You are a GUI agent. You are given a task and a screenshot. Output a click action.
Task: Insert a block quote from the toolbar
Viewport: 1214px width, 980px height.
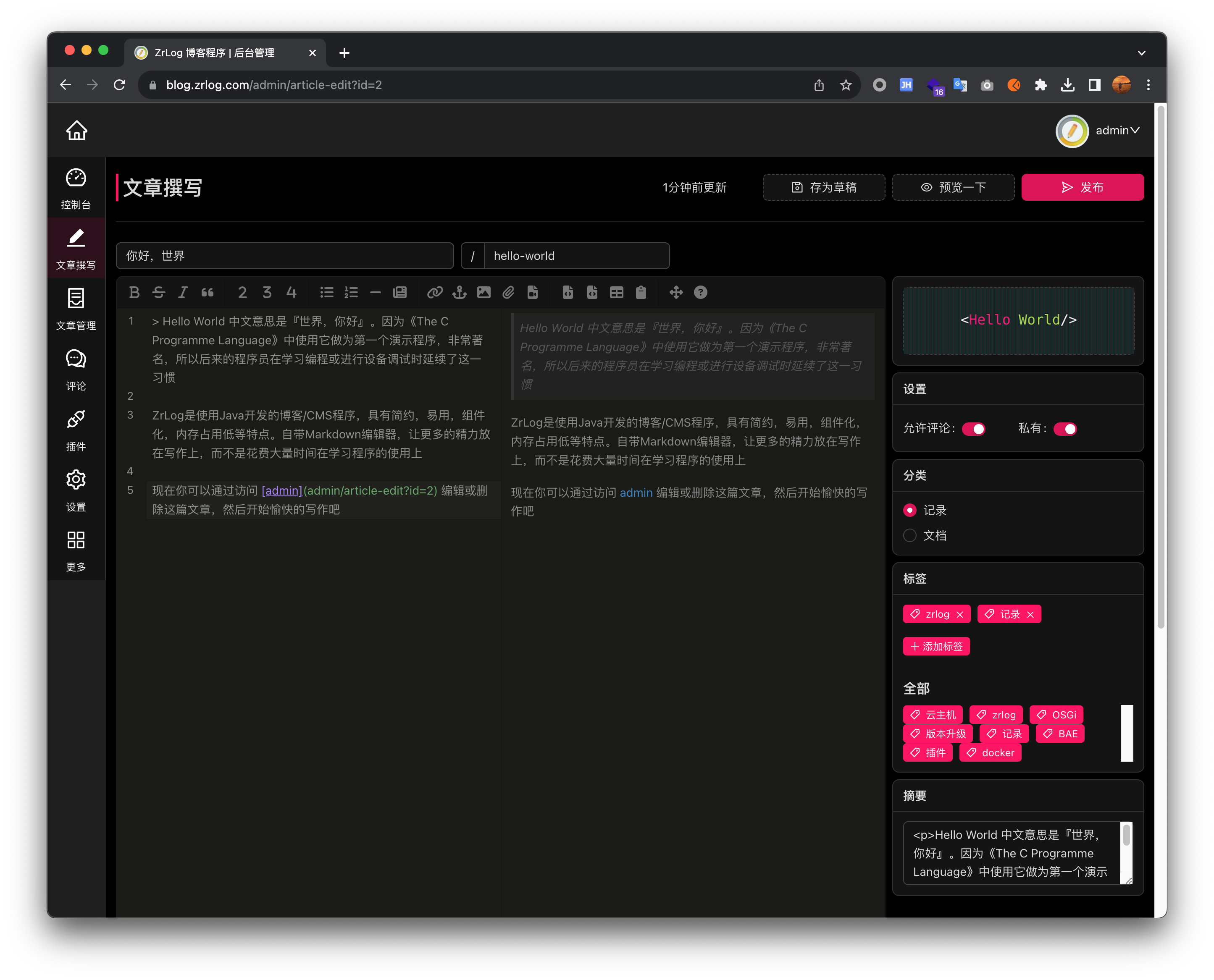point(207,292)
